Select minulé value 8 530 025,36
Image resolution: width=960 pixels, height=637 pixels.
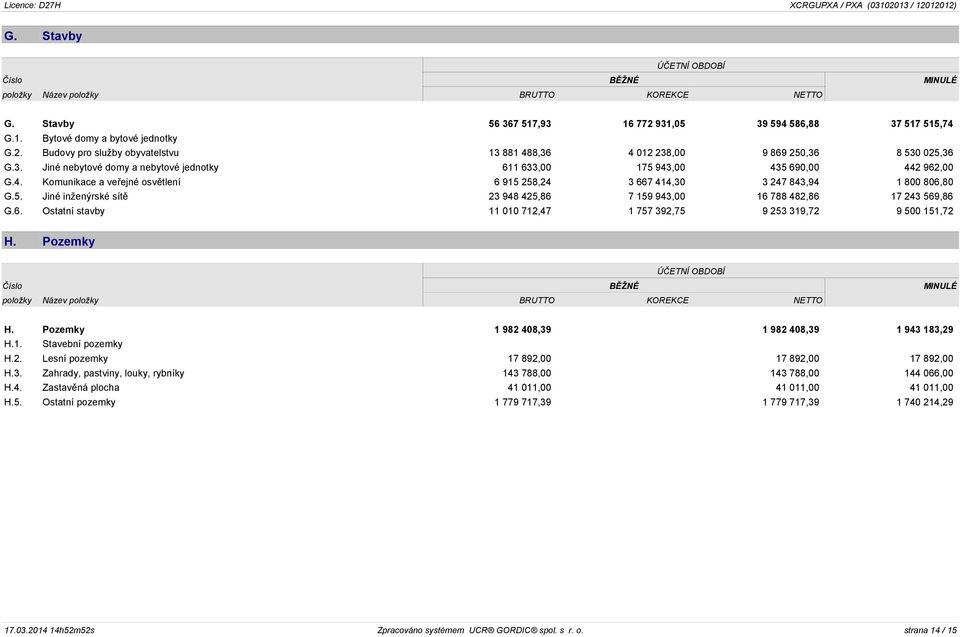(x=924, y=153)
